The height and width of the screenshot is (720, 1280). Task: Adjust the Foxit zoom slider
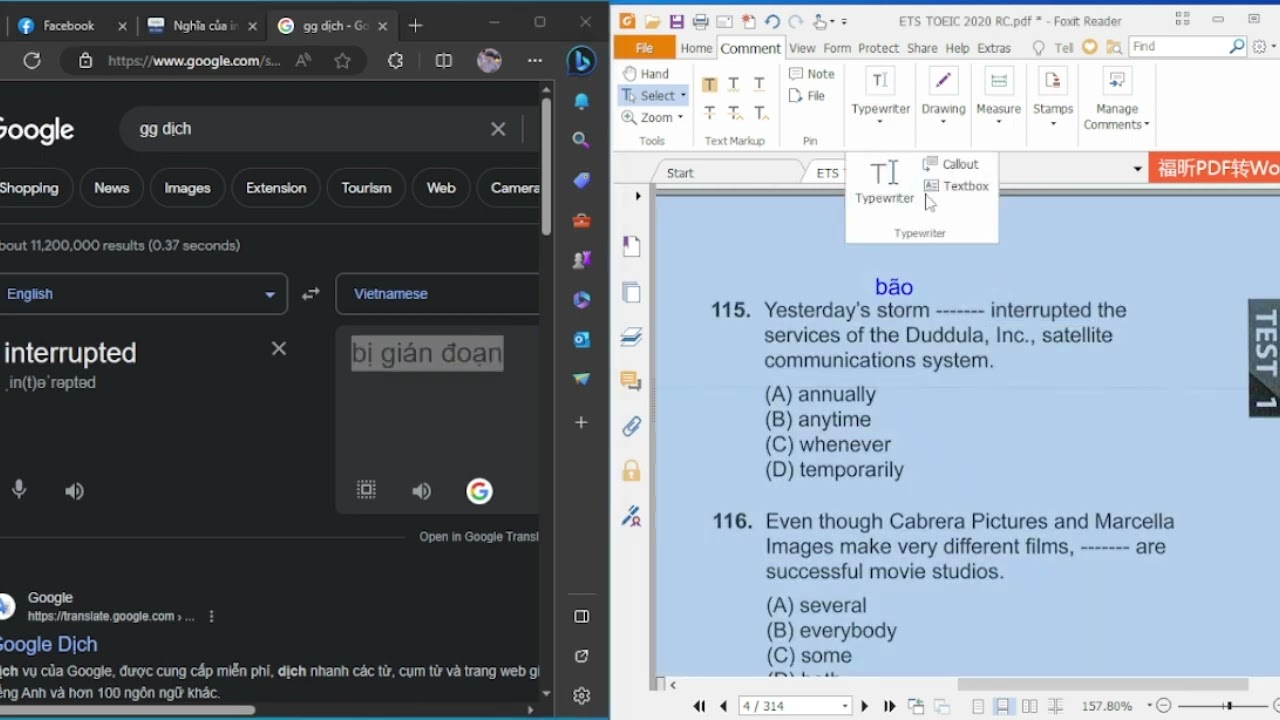(1227, 706)
